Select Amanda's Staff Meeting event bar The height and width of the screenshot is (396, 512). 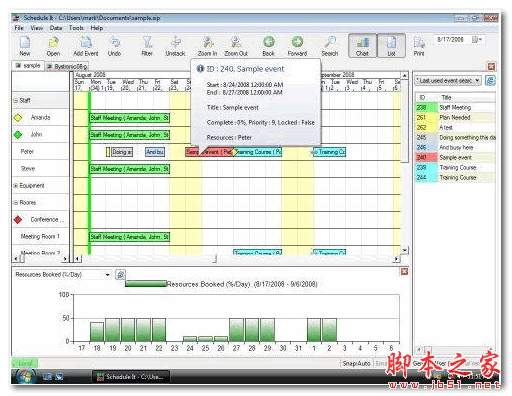130,118
